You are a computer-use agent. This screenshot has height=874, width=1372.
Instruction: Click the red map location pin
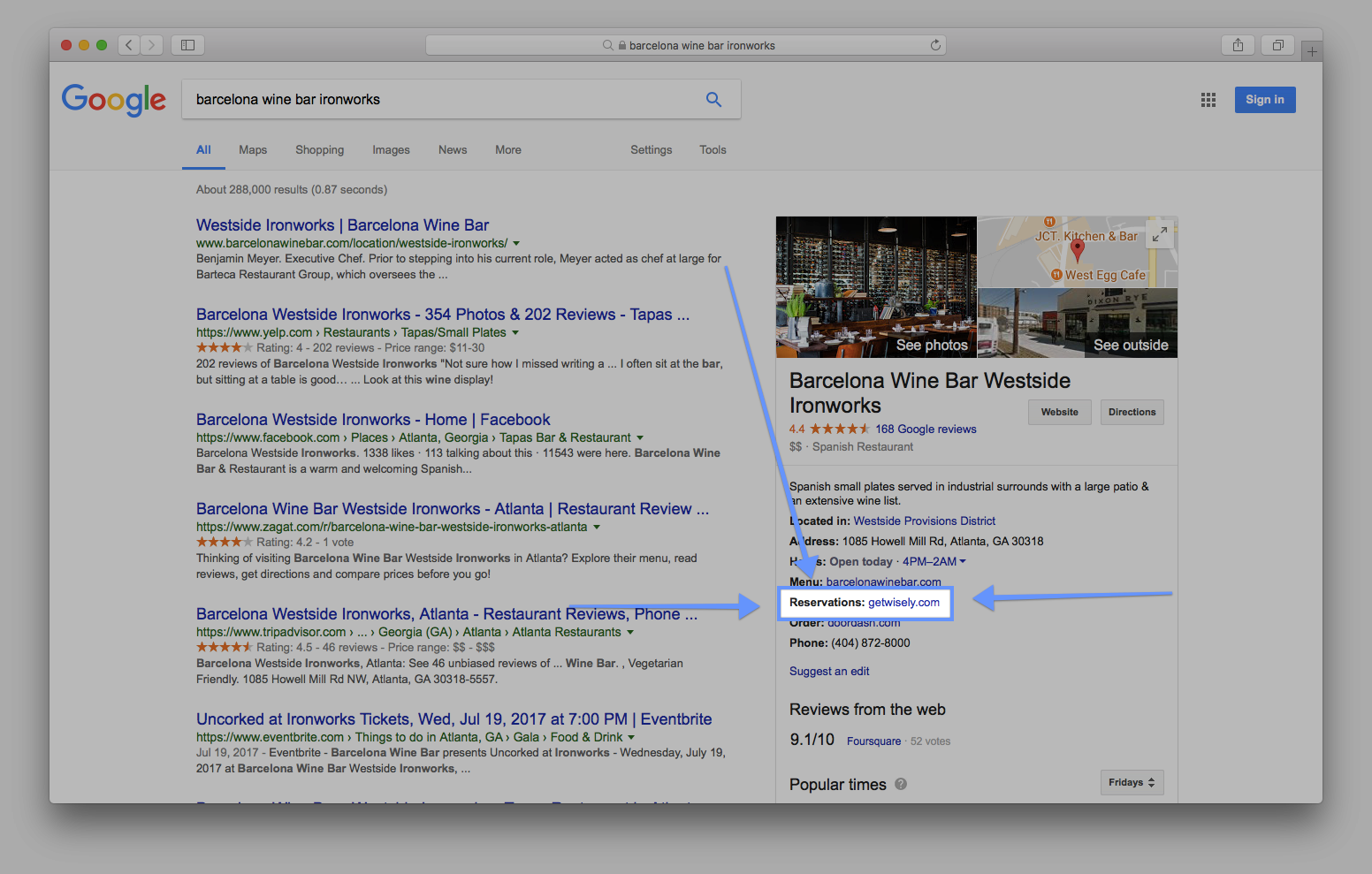coord(1077,250)
